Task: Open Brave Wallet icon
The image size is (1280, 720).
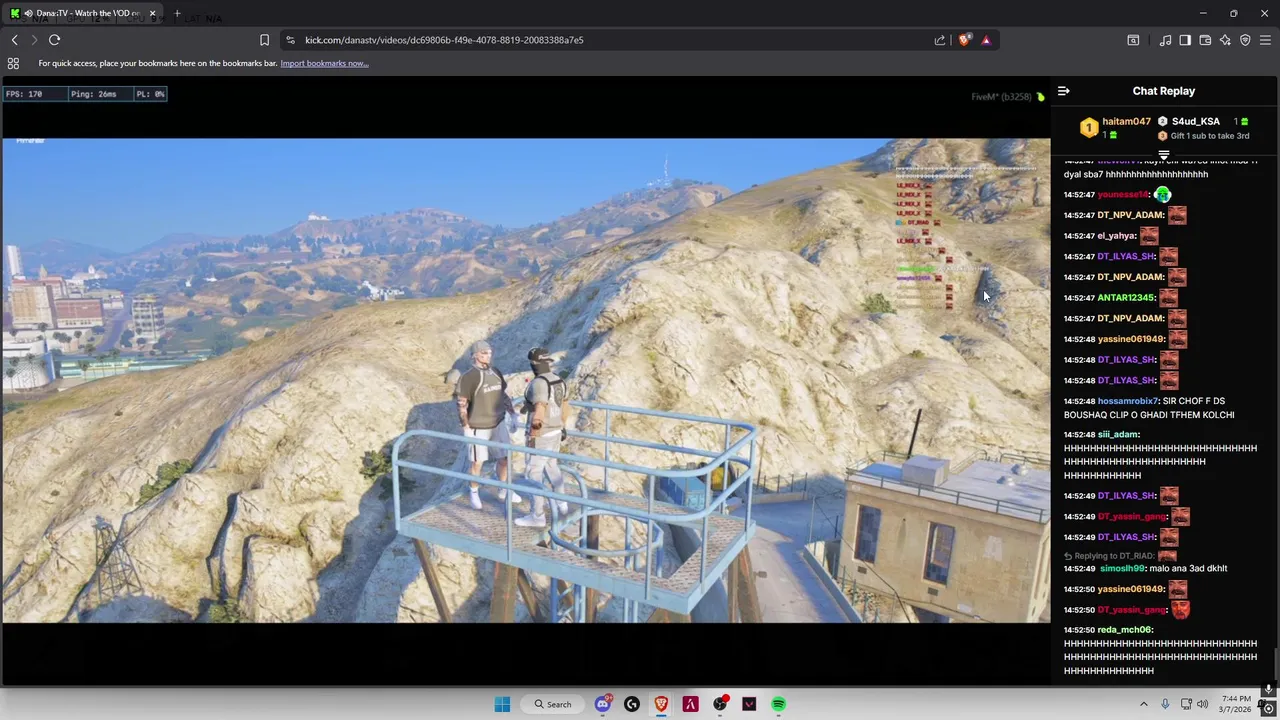Action: click(1205, 40)
